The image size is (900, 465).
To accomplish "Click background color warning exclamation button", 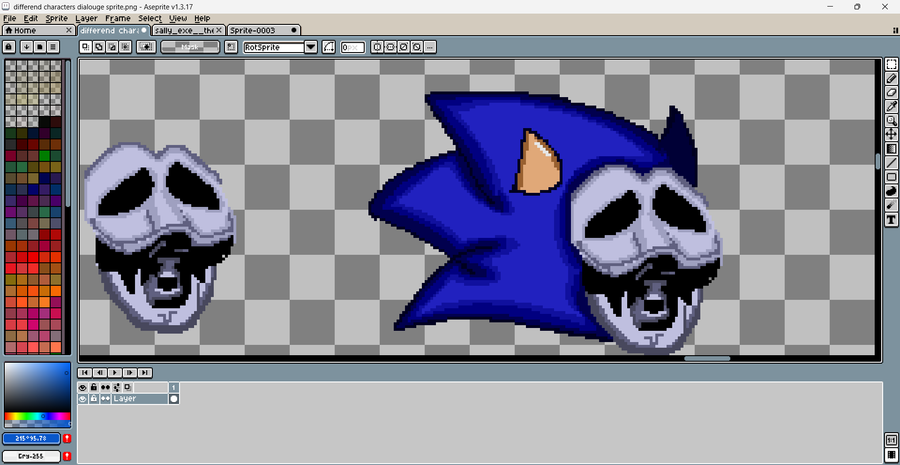I will pos(67,456).
